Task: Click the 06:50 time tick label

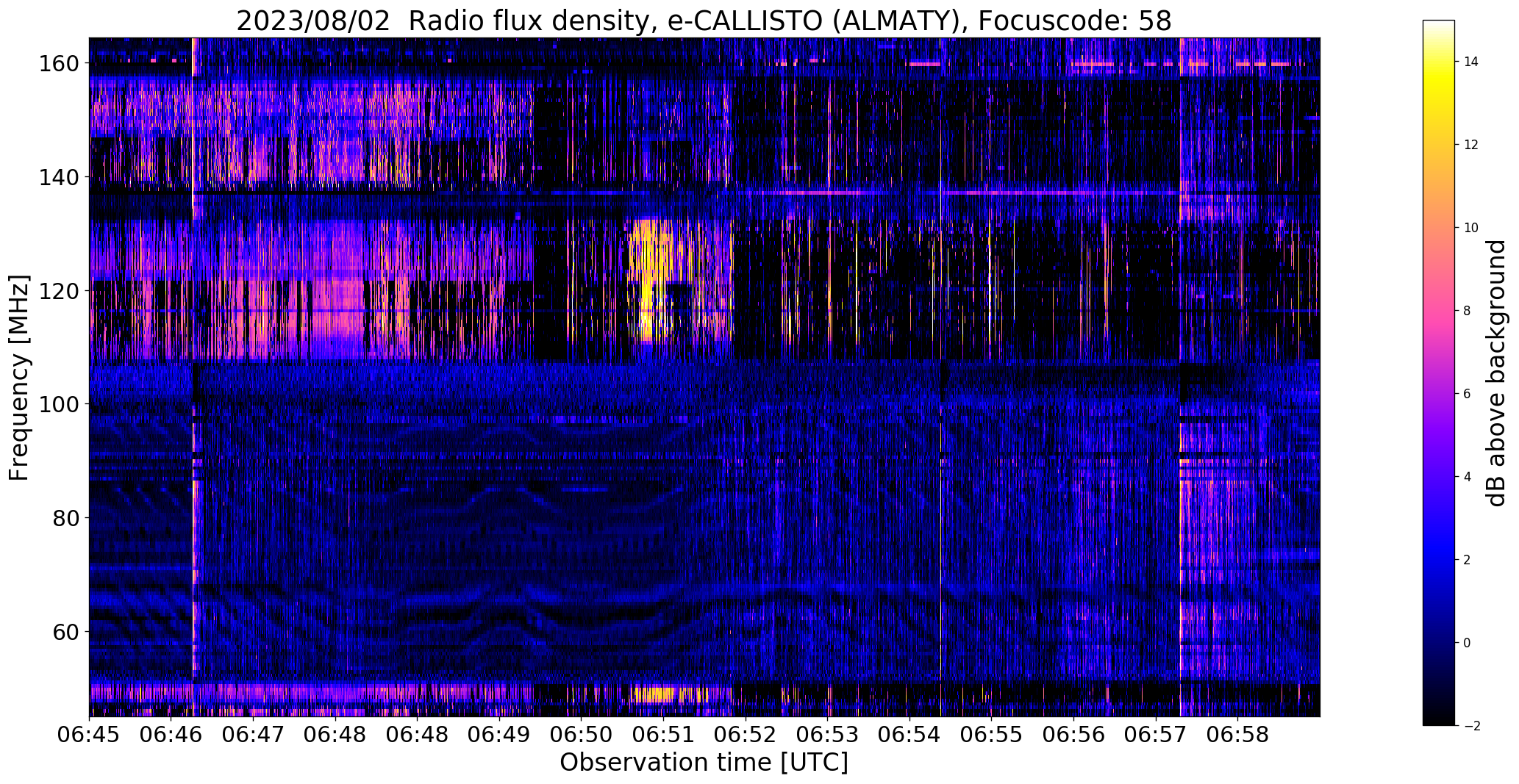Action: (581, 735)
